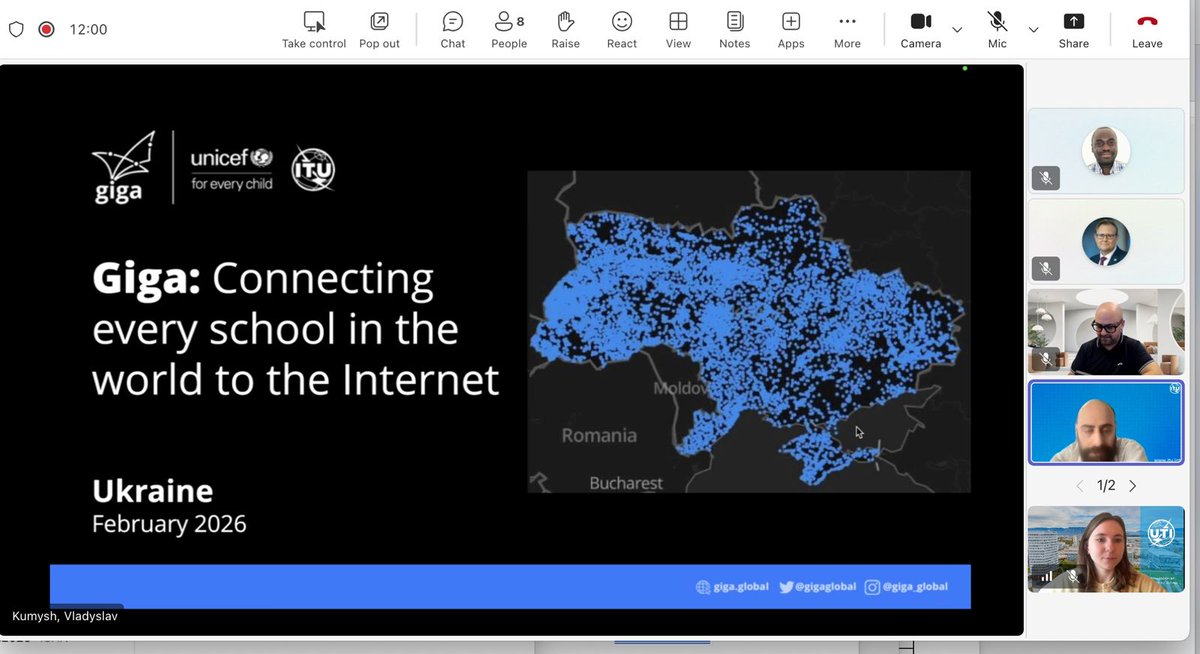Select the first participant video tile
Viewport: 1200px width, 654px height.
point(1106,151)
